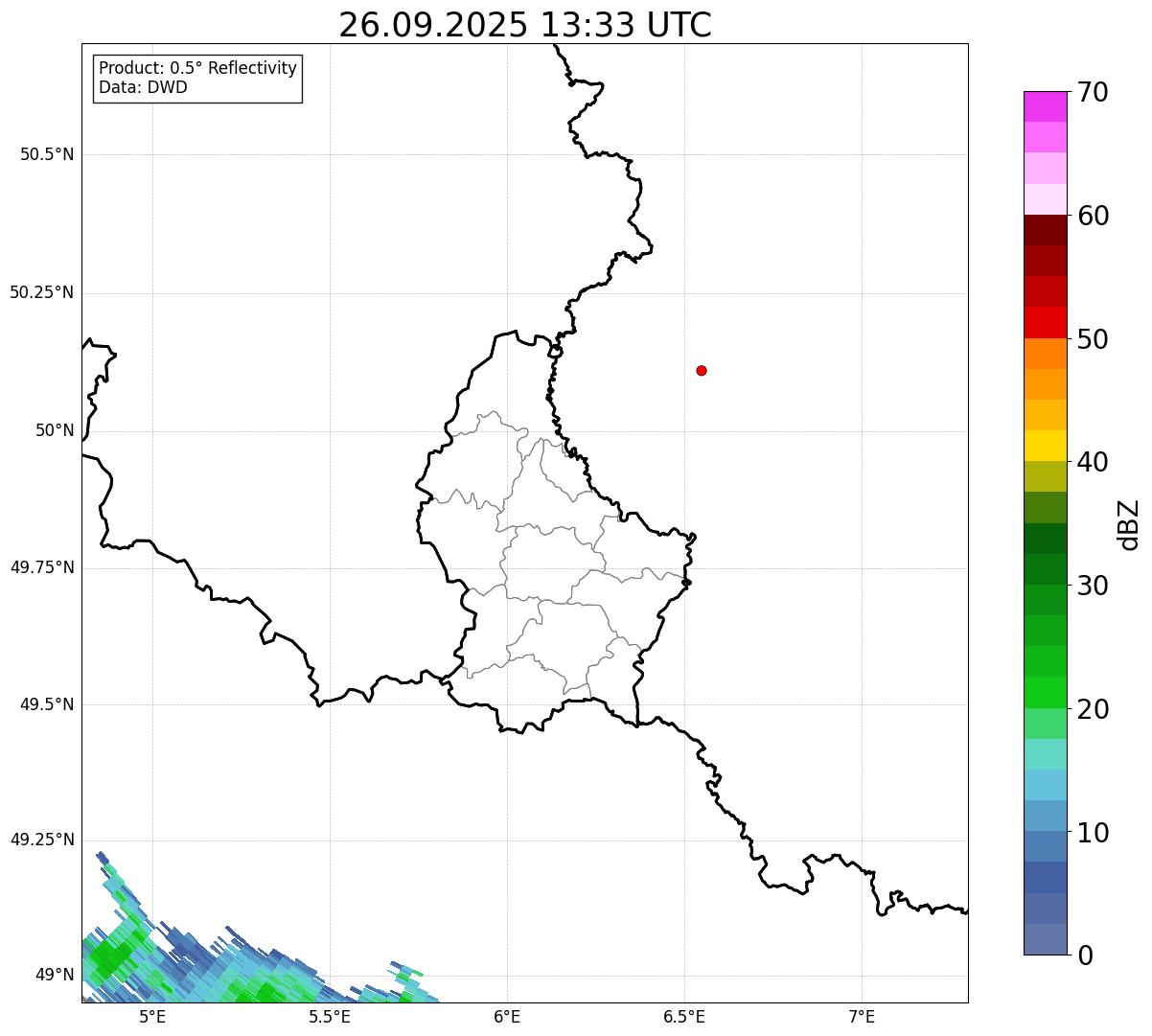Viewport: 1152px width, 1036px height.
Task: Click the orange colorbar segment below 50
Action: (x=1045, y=354)
